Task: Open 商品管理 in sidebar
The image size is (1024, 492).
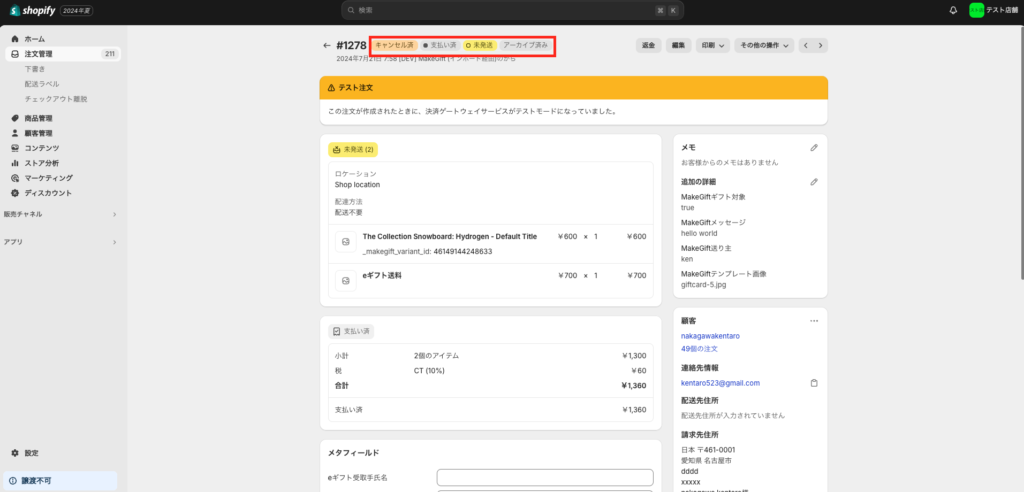Action: [x=38, y=118]
